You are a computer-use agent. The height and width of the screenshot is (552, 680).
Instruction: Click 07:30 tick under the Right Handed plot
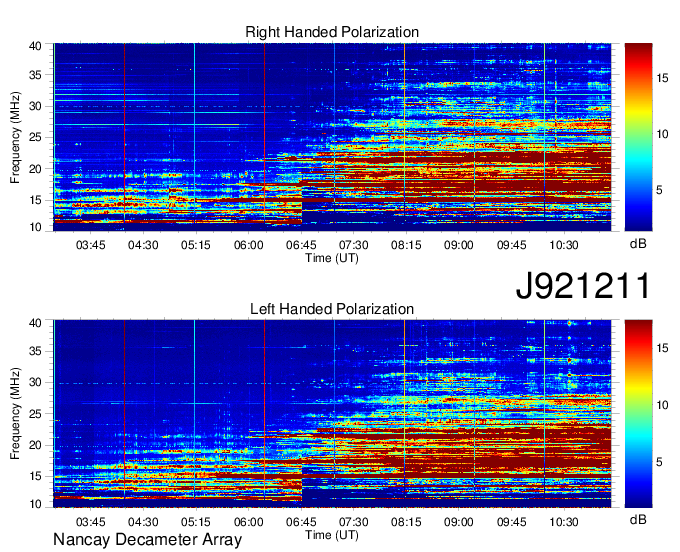[x=353, y=245]
